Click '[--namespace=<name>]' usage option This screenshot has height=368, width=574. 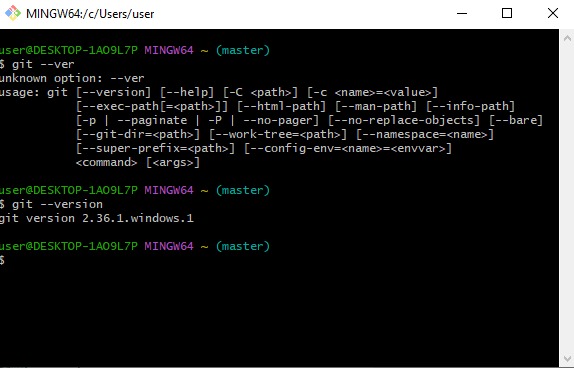[x=425, y=134]
